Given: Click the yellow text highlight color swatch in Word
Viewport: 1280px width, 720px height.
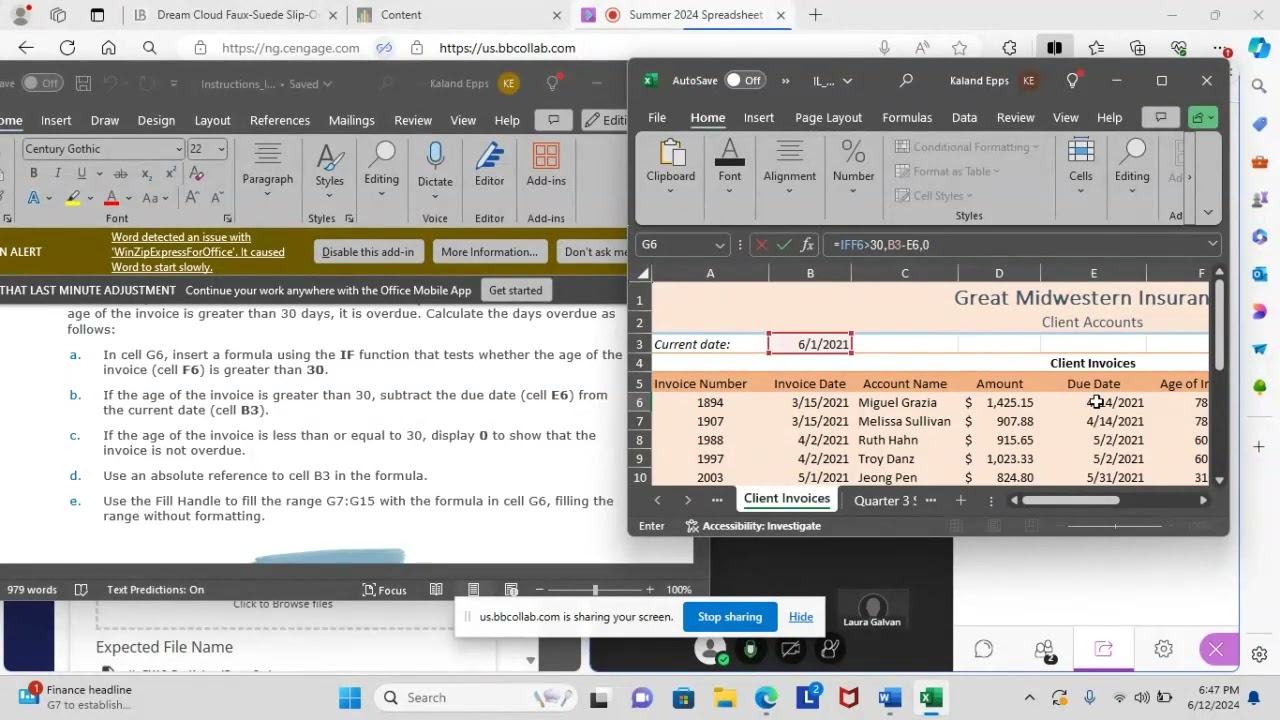Looking at the screenshot, I should click(73, 198).
